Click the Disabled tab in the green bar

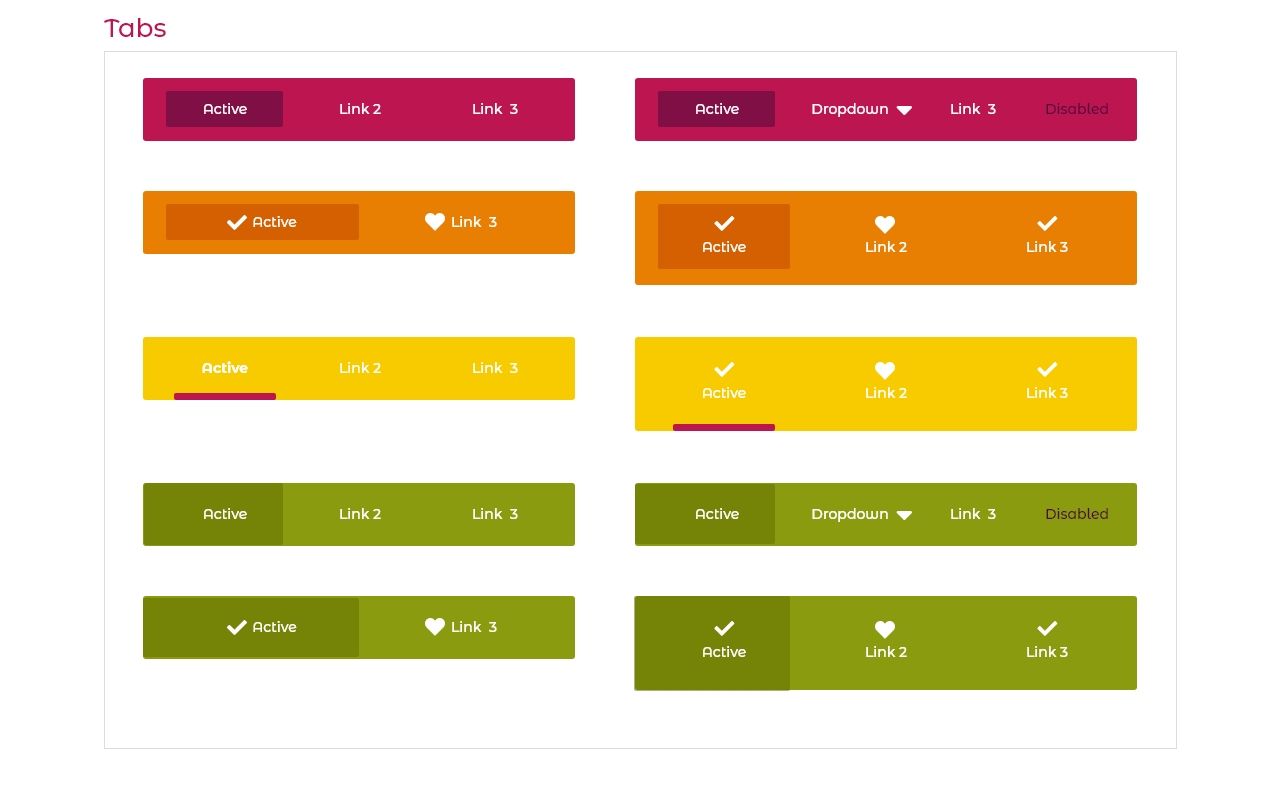coord(1076,514)
